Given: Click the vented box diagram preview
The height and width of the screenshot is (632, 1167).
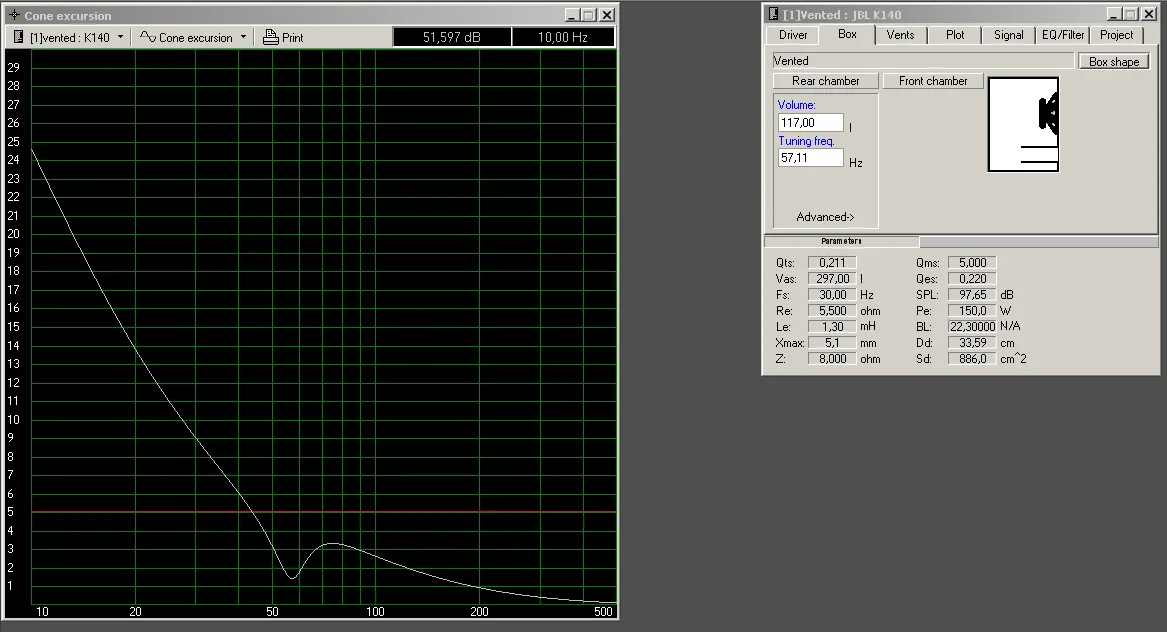Looking at the screenshot, I should pos(1023,125).
